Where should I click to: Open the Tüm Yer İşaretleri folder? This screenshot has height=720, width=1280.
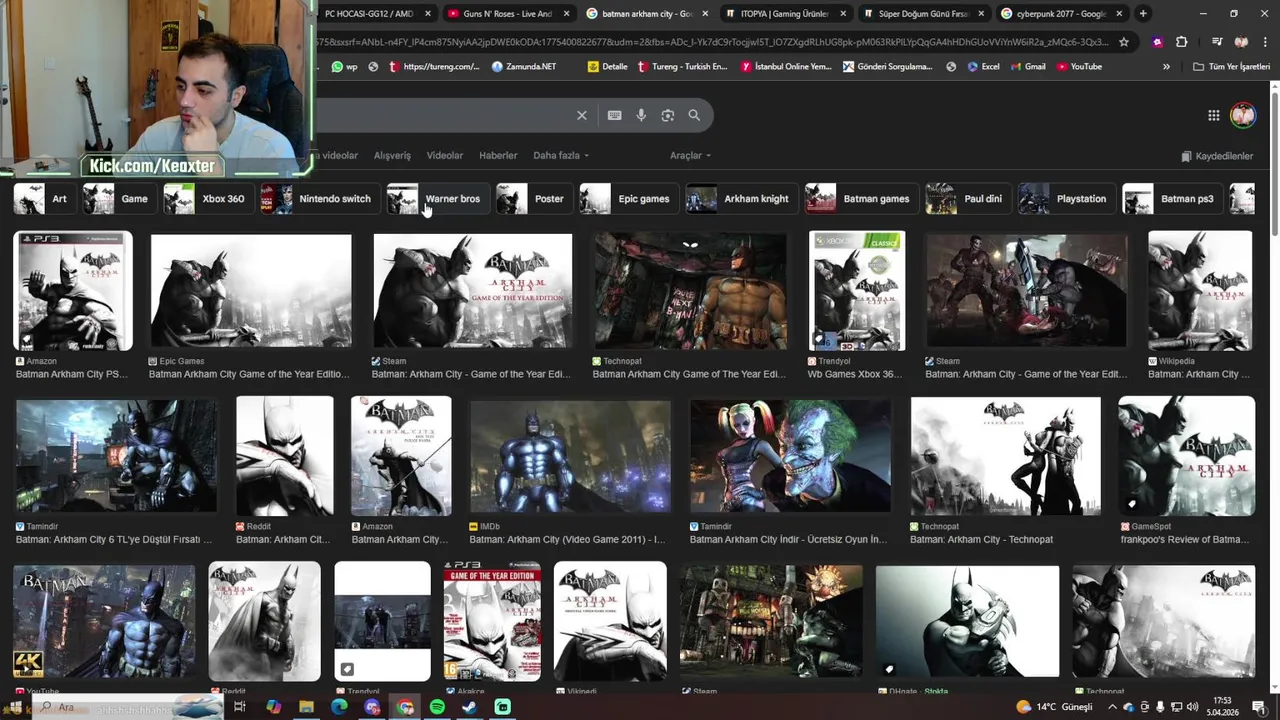click(1231, 66)
